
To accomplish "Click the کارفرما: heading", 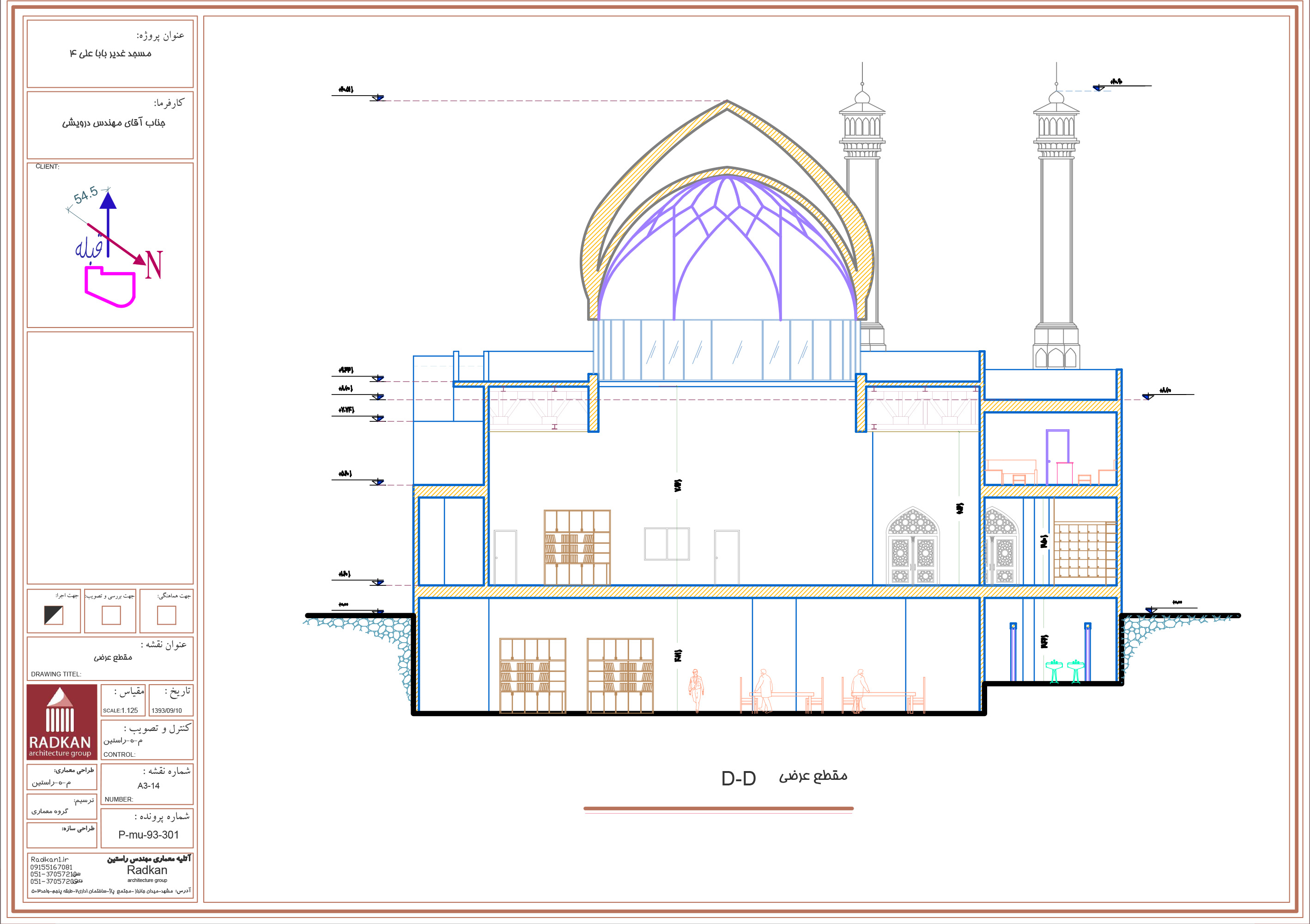I will pos(169,103).
